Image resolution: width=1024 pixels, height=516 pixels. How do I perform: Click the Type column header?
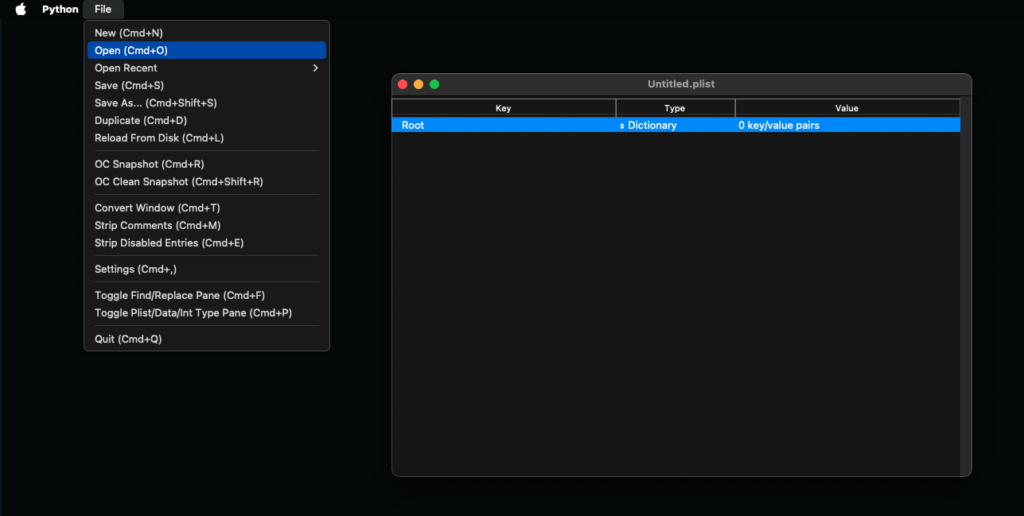(x=675, y=108)
